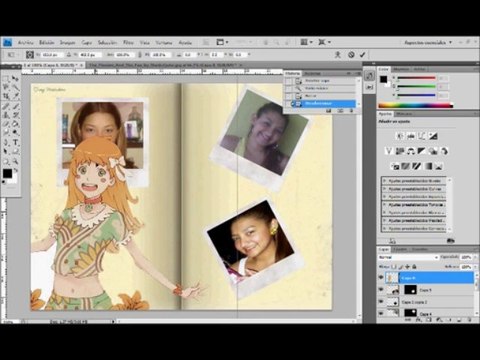Open the Archivo menu
This screenshot has height=360, width=480.
[26, 43]
